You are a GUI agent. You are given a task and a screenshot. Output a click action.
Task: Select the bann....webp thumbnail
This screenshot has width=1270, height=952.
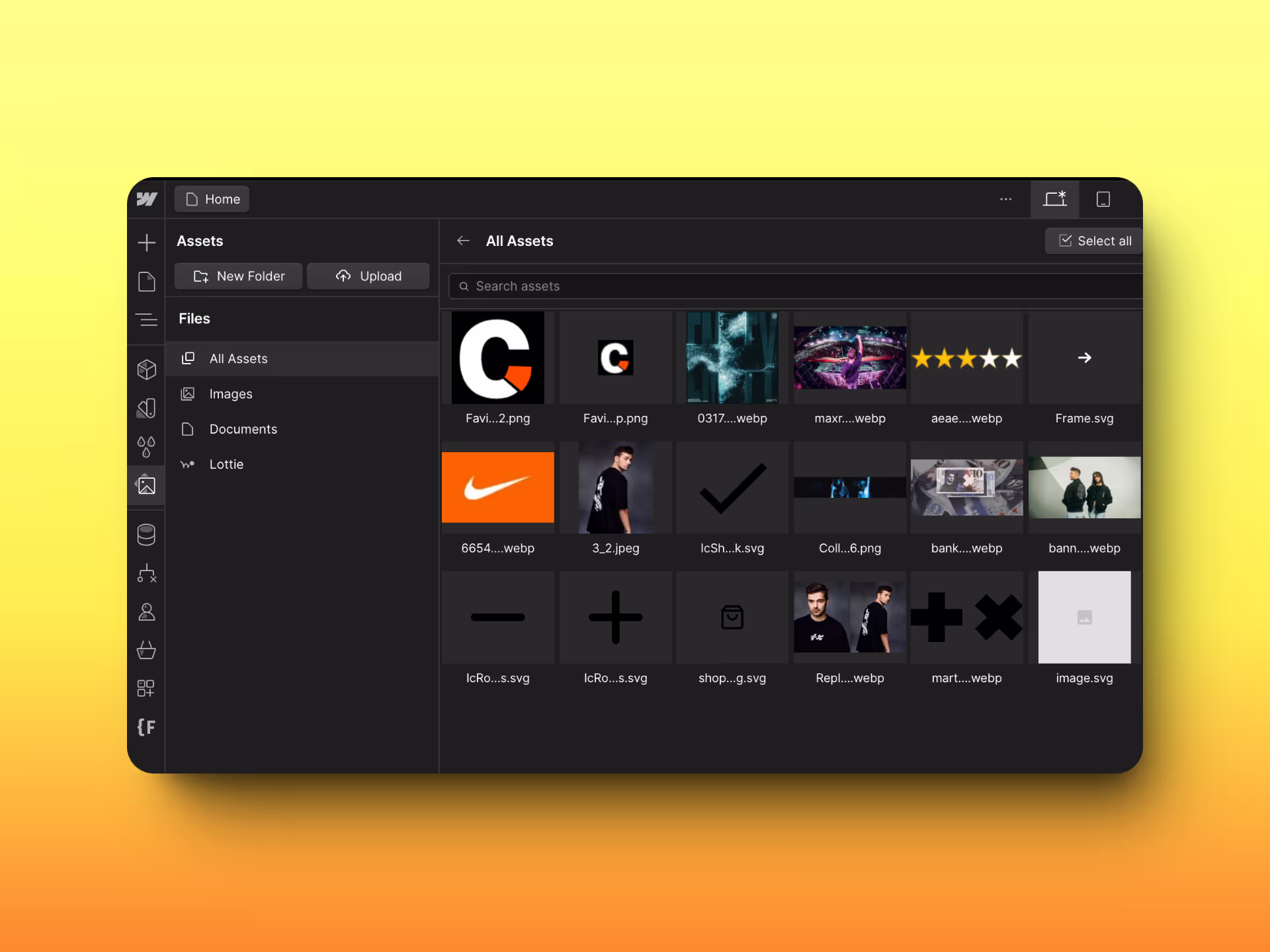pos(1085,487)
